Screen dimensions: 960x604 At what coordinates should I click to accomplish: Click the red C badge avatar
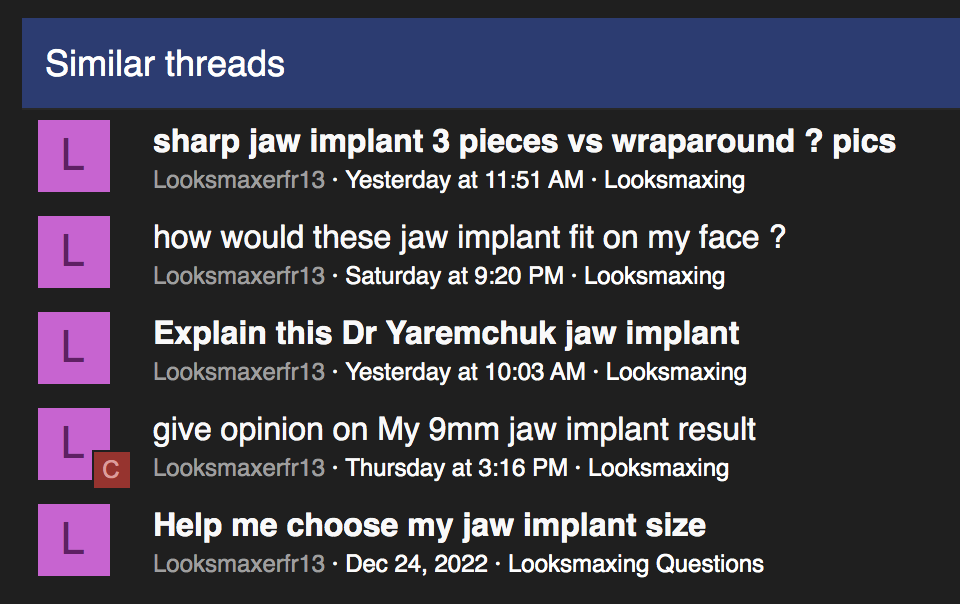[111, 470]
